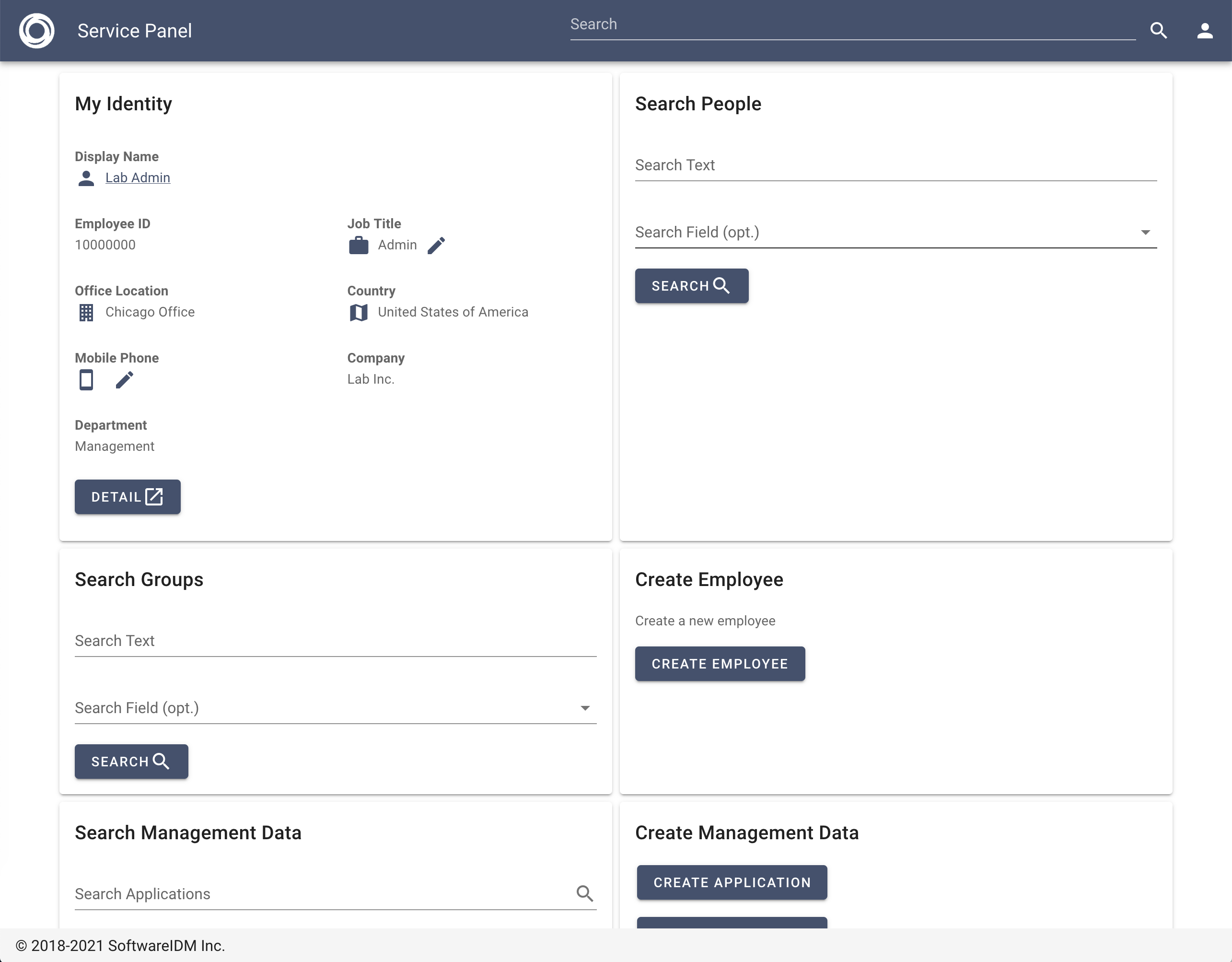Edit Job Title with the pencil icon
This screenshot has height=962, width=1232.
(436, 246)
